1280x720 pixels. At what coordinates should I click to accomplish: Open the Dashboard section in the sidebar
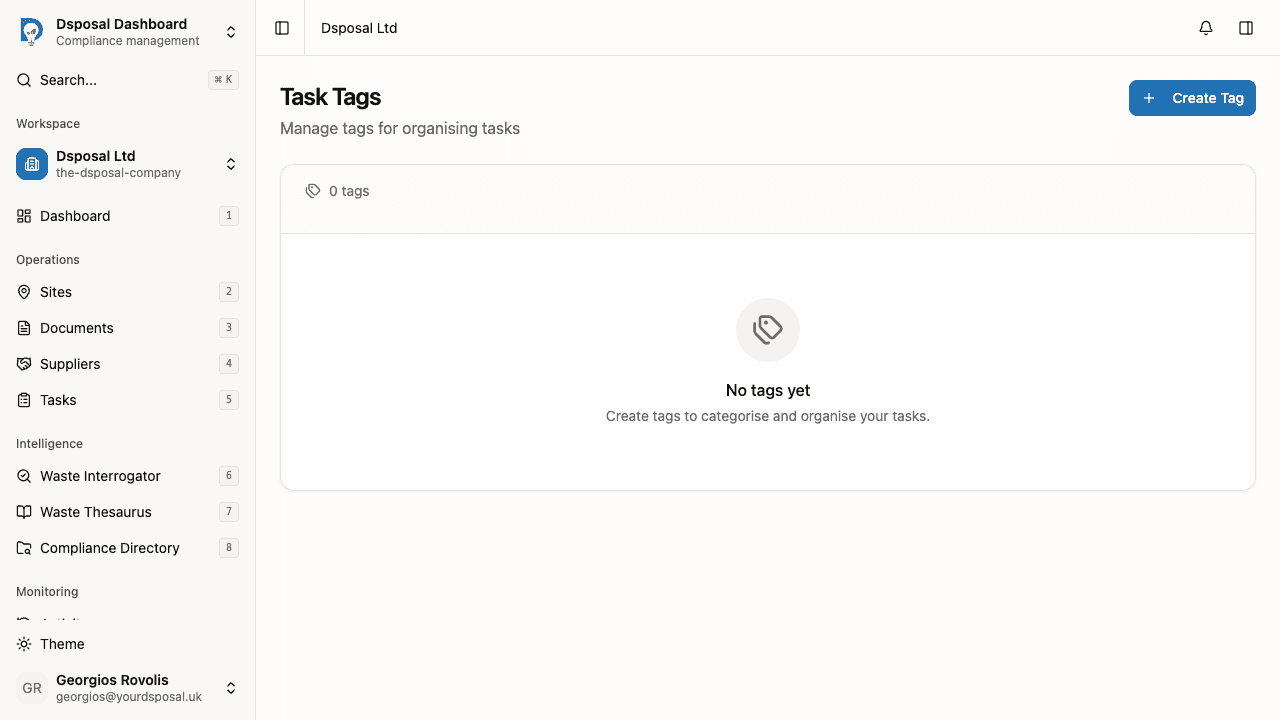point(75,216)
